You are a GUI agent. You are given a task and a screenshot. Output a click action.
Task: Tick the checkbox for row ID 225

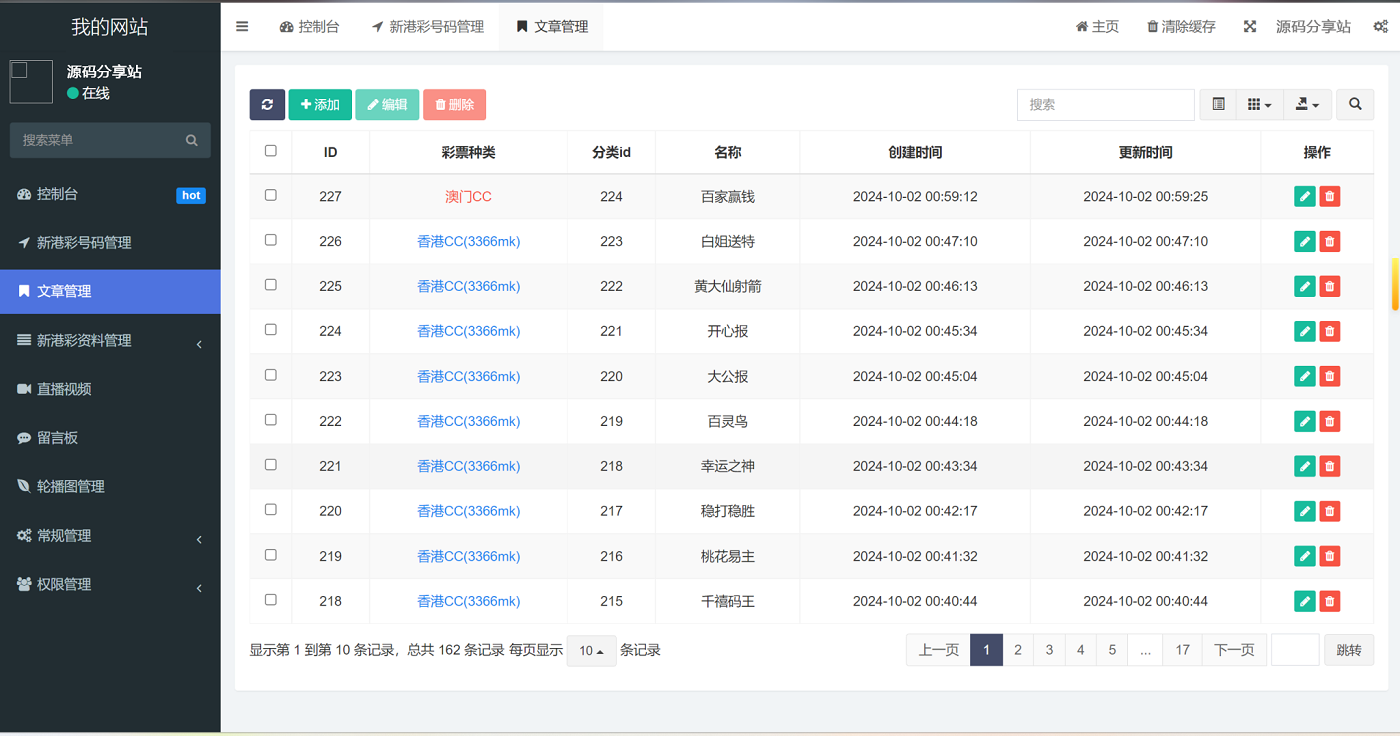(x=271, y=285)
